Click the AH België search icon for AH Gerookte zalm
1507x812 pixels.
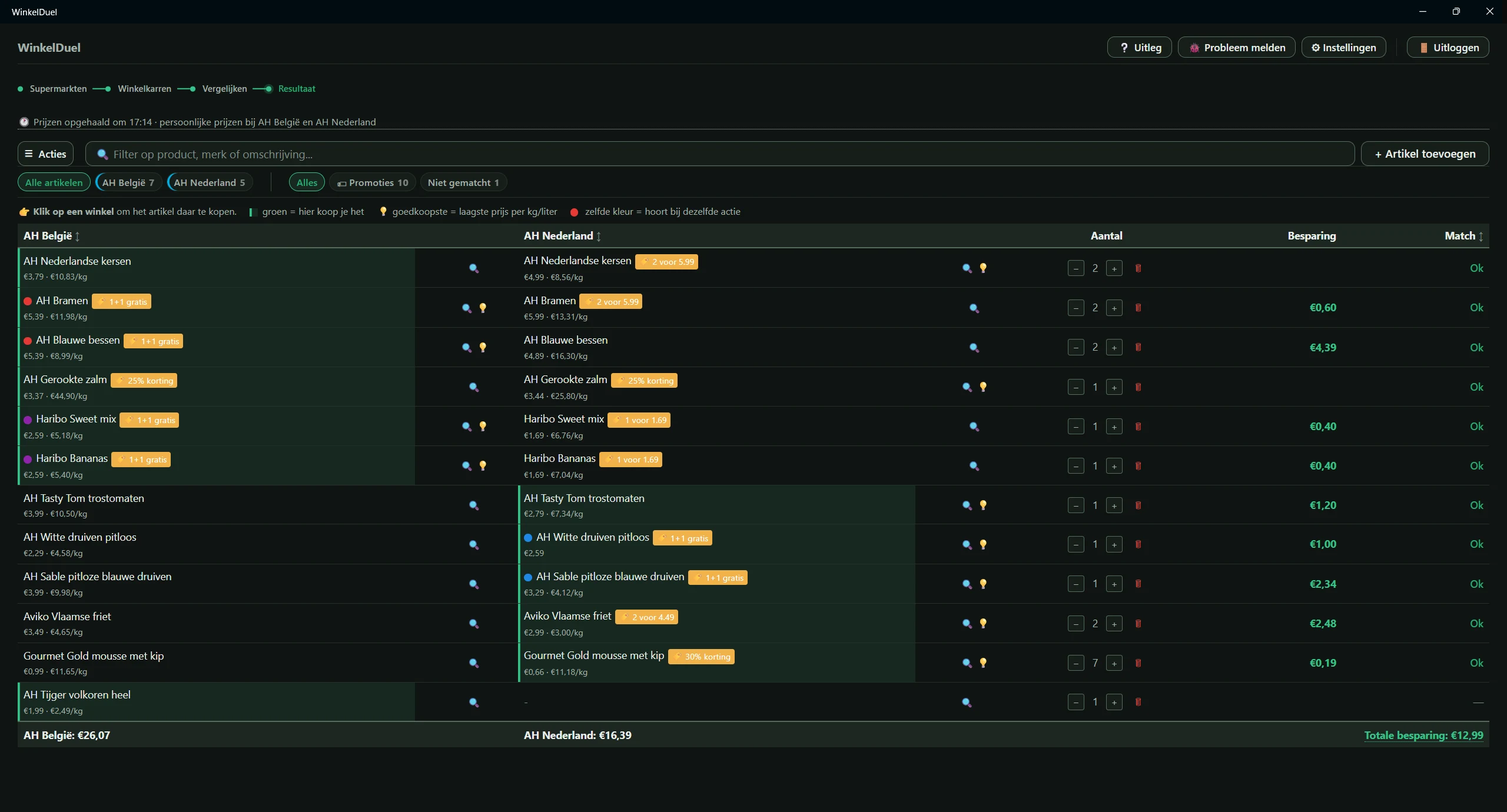(x=474, y=387)
